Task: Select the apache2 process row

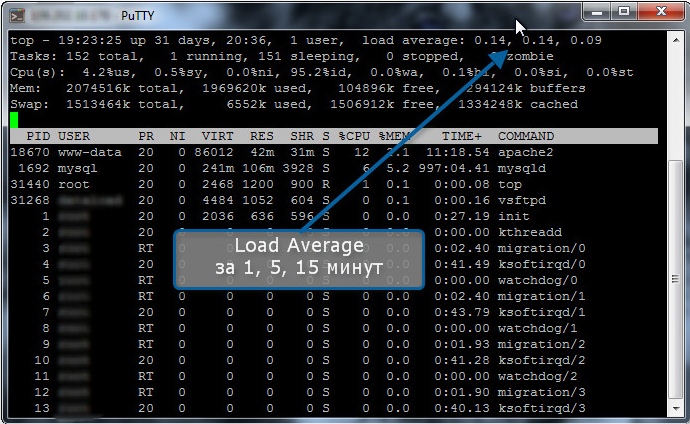Action: (x=300, y=152)
